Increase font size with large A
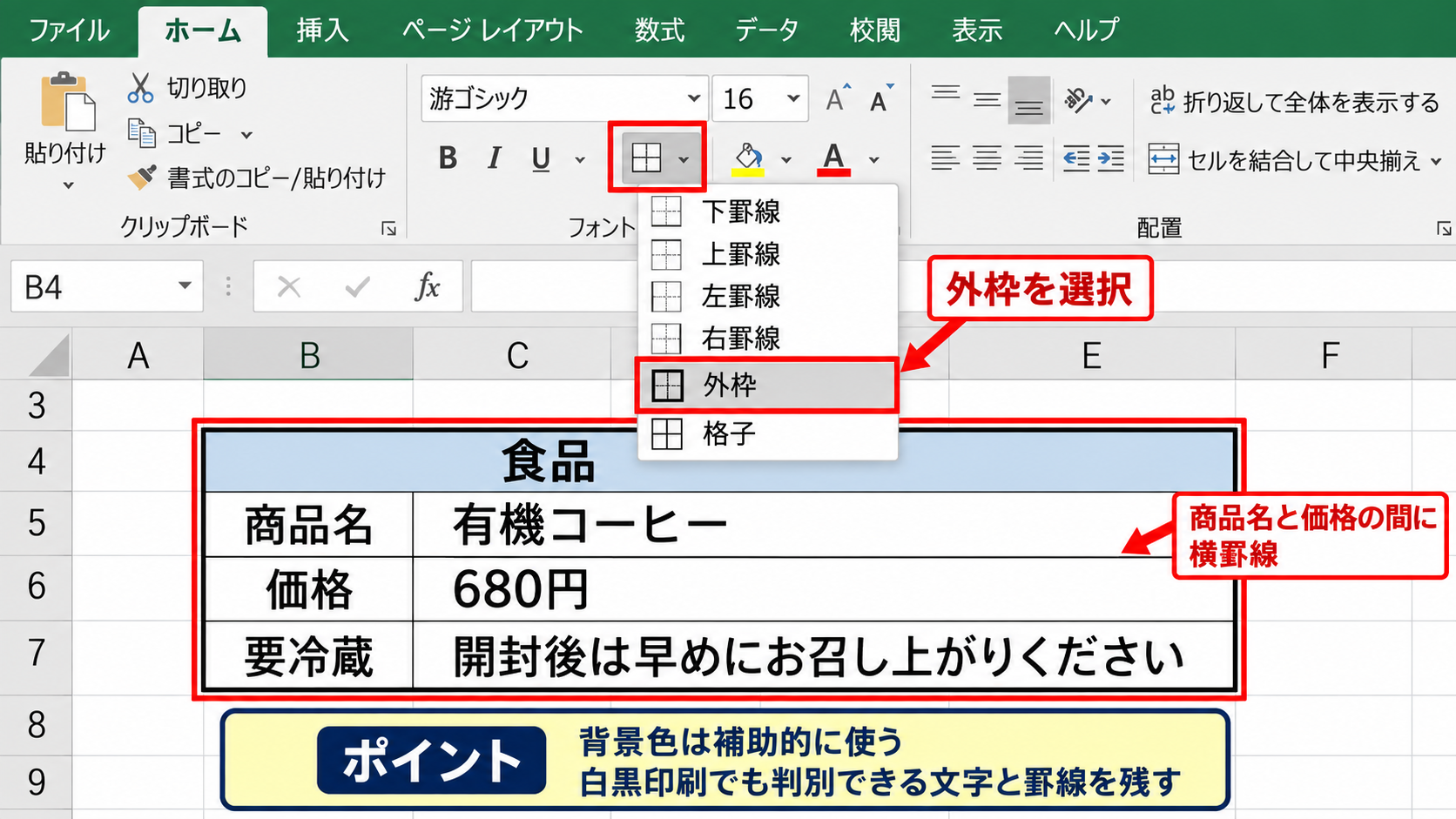Screen dimensions: 1456x819 tap(837, 98)
